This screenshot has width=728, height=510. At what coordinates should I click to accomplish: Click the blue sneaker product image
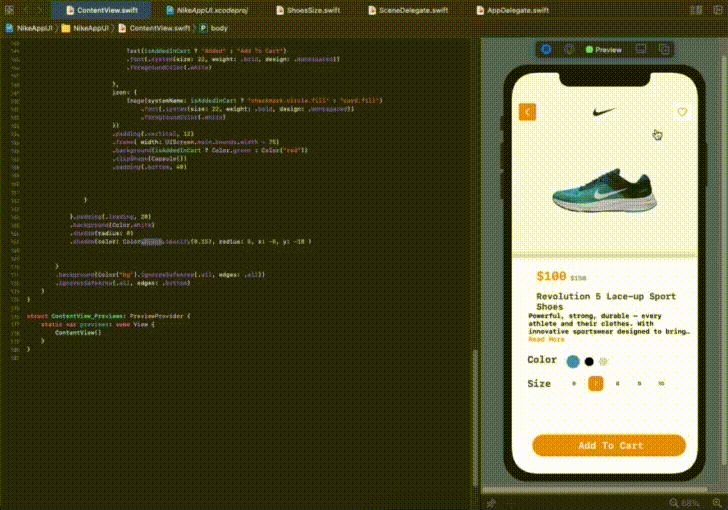604,190
